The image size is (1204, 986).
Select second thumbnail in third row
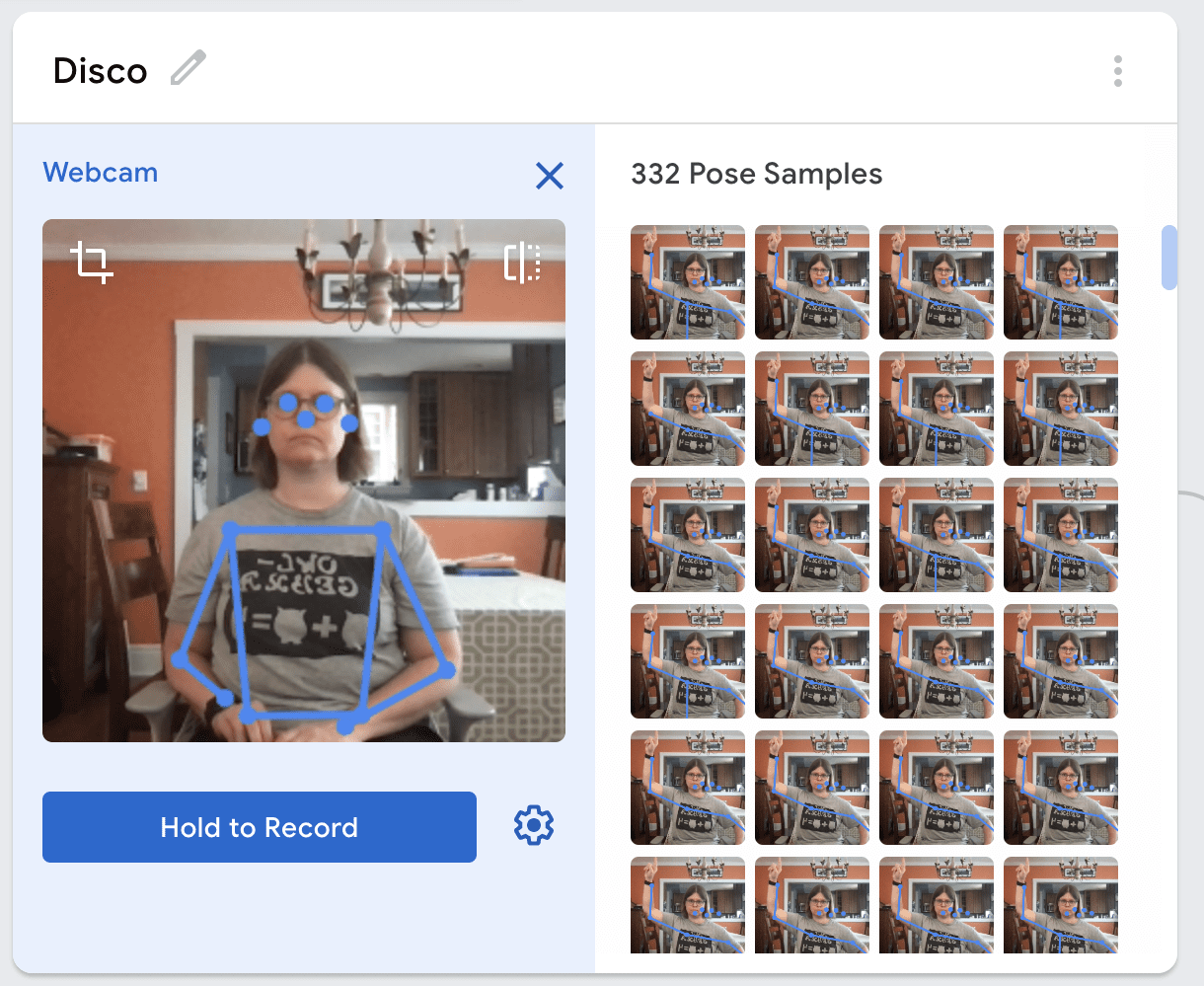[812, 535]
